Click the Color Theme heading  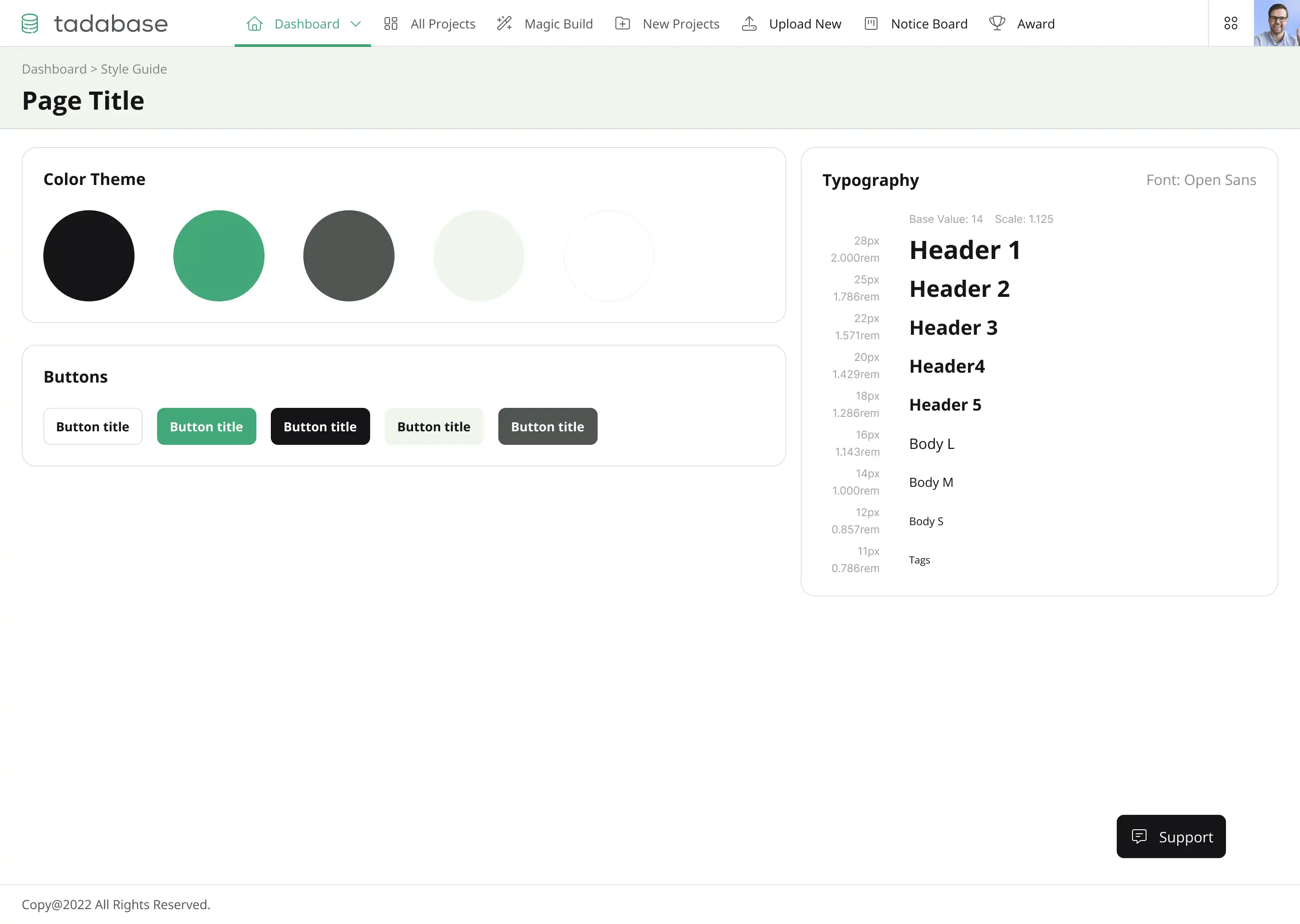click(94, 179)
